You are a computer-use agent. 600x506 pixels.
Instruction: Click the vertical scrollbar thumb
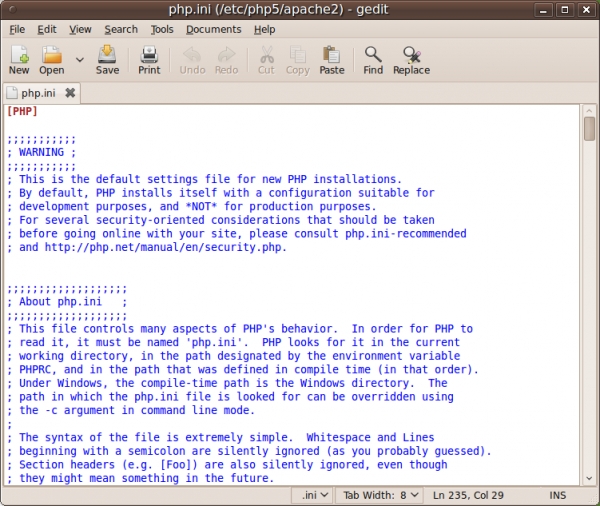pos(589,129)
